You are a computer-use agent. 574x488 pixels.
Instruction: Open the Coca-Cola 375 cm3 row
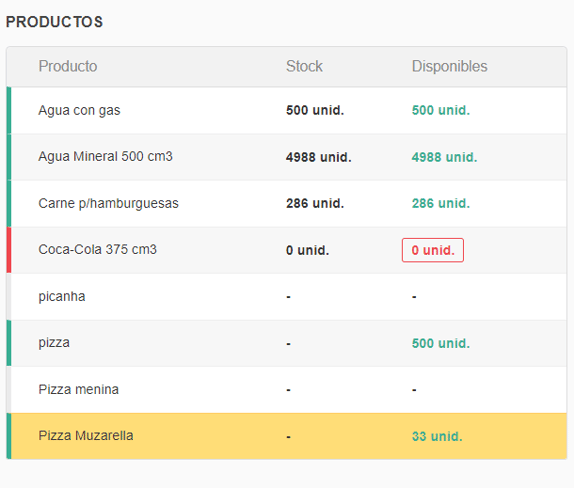coord(287,250)
